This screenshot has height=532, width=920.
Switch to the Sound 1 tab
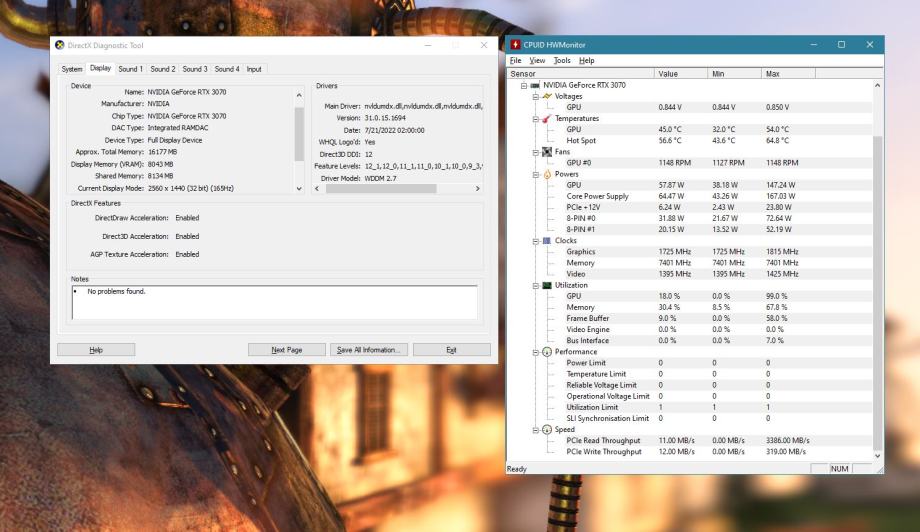(130, 69)
